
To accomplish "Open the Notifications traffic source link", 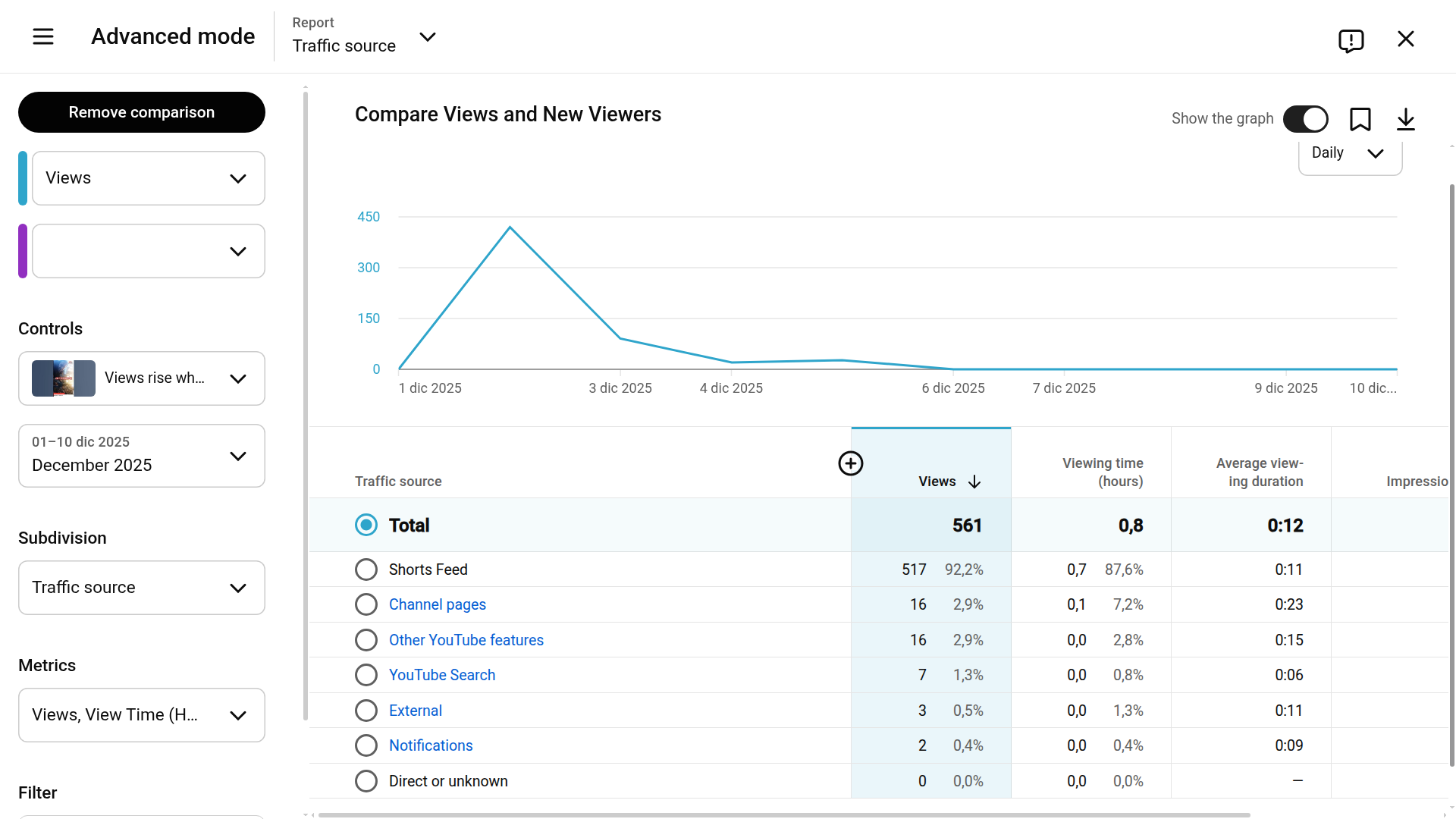I will (x=431, y=745).
